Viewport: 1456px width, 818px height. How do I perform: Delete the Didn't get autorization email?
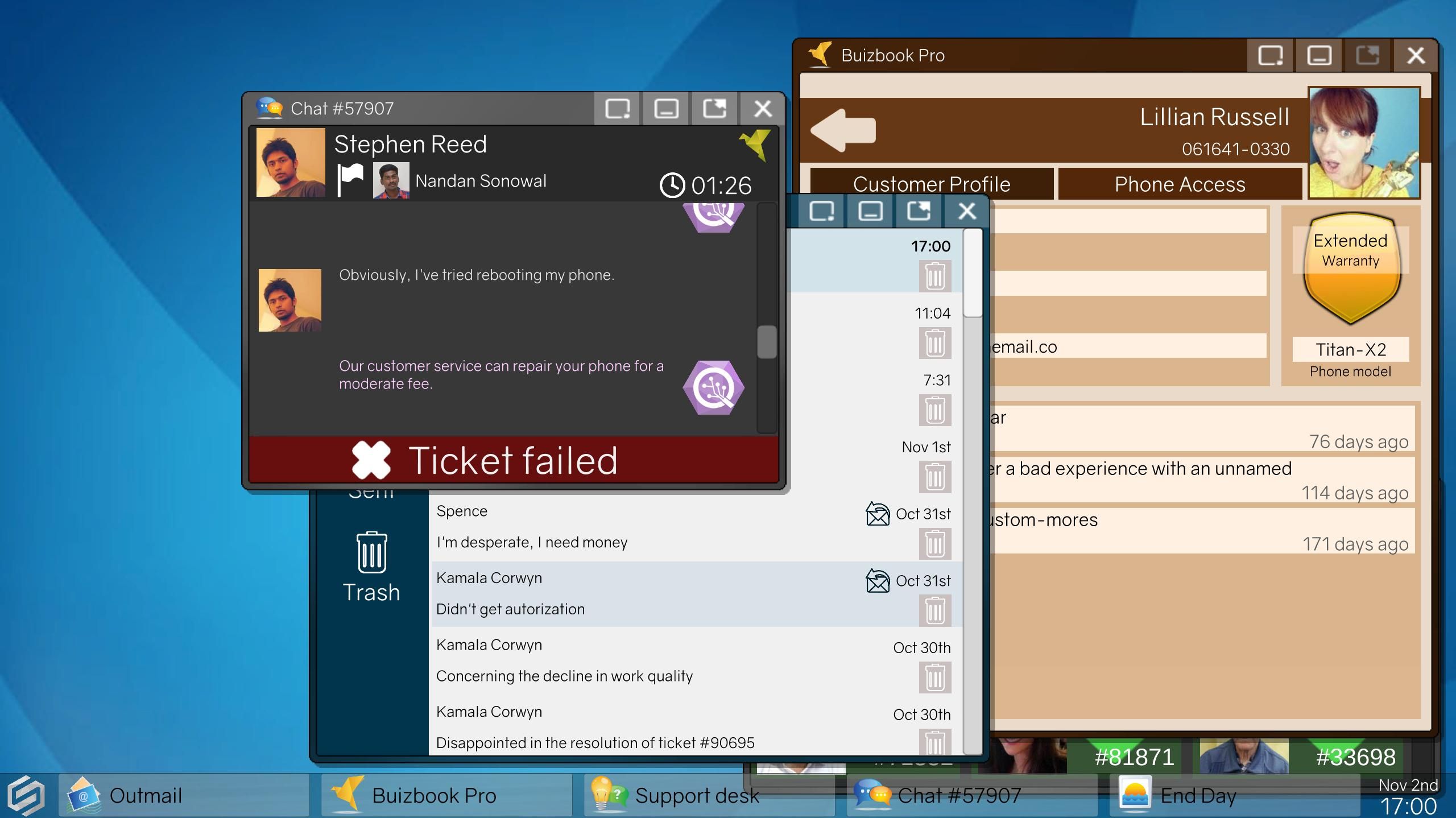tap(935, 610)
